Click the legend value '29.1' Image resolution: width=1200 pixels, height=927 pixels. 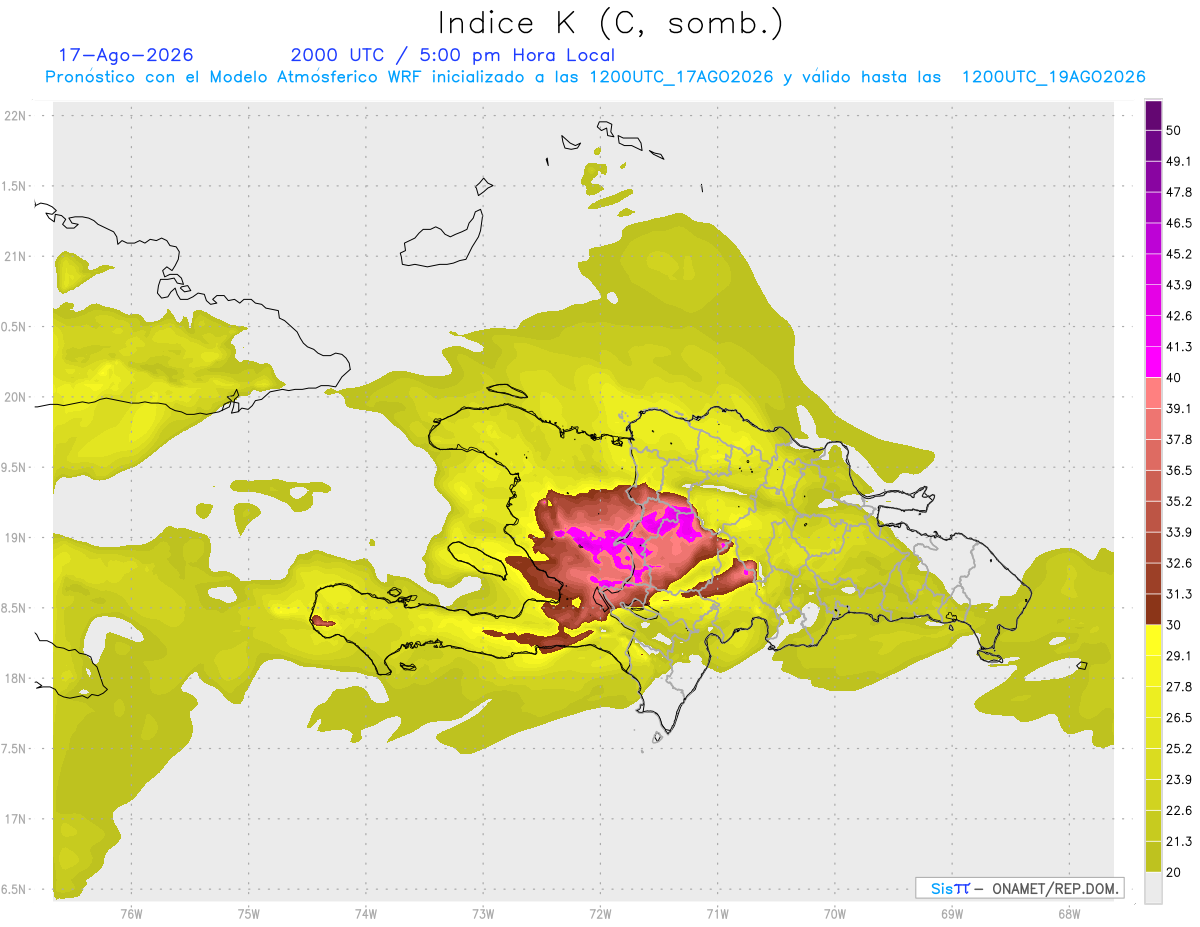pyautogui.click(x=1179, y=656)
